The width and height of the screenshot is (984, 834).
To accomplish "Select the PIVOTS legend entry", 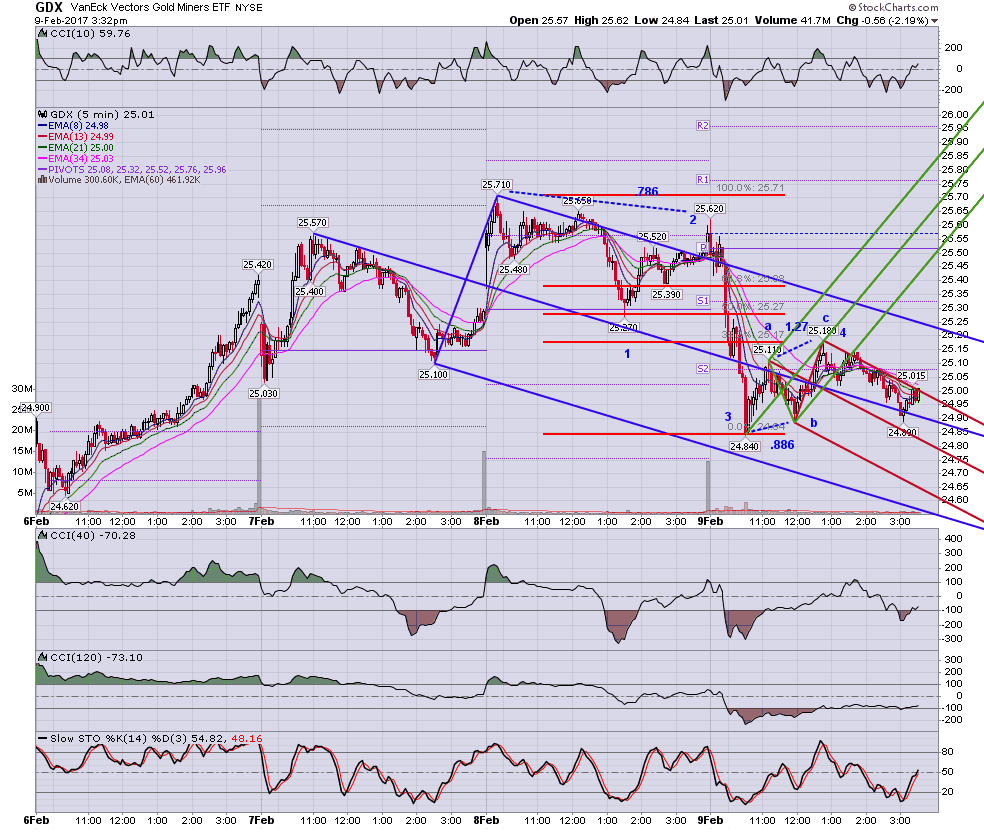I will point(132,169).
